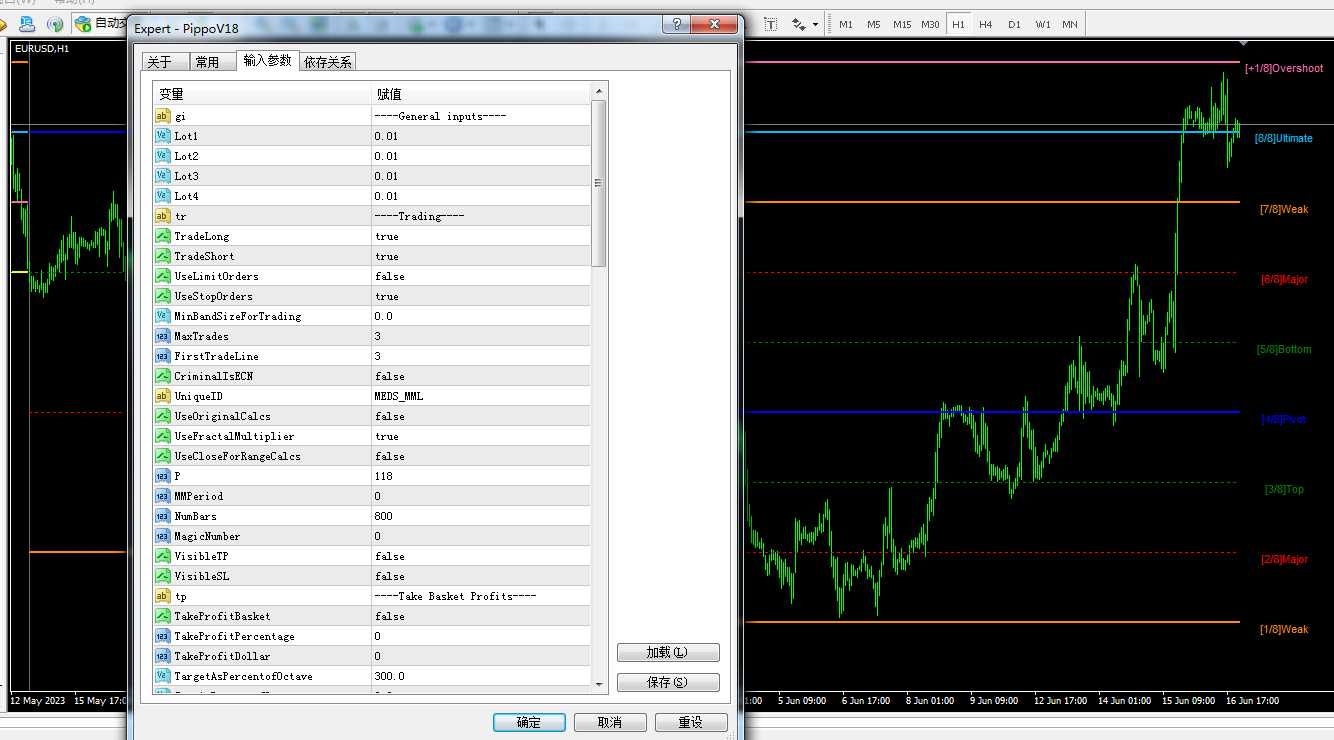Click the icon beside MagicNumber

click(162, 536)
